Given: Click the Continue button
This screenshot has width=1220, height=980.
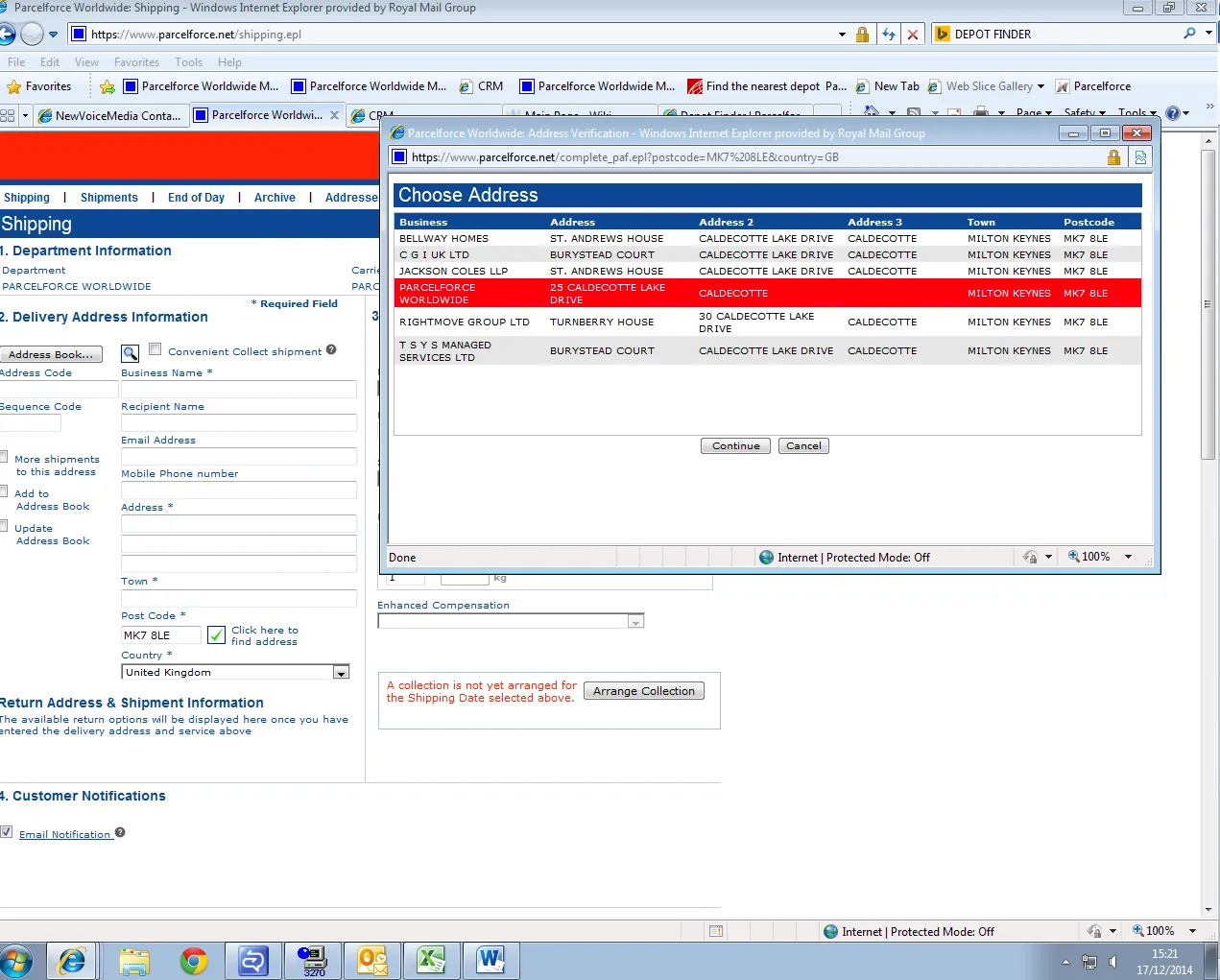Looking at the screenshot, I should coord(736,446).
